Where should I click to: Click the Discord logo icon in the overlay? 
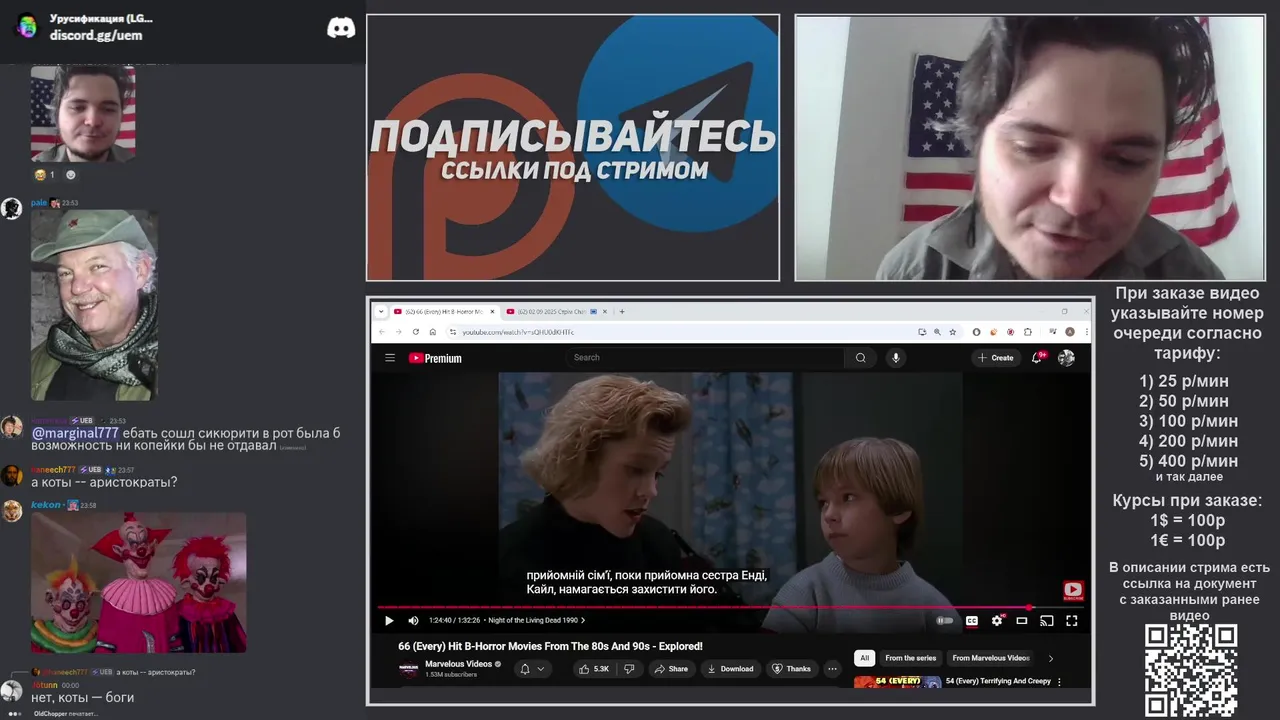(x=341, y=28)
